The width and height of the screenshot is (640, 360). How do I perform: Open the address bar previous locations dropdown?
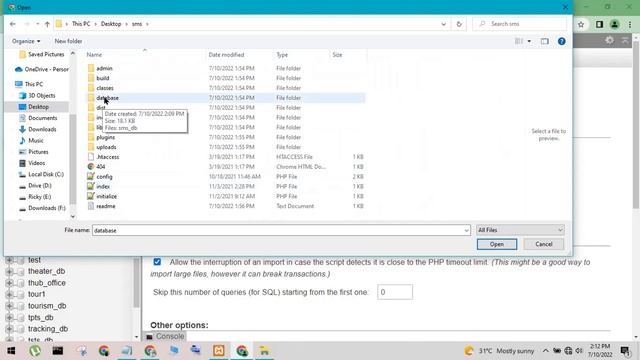pos(443,24)
